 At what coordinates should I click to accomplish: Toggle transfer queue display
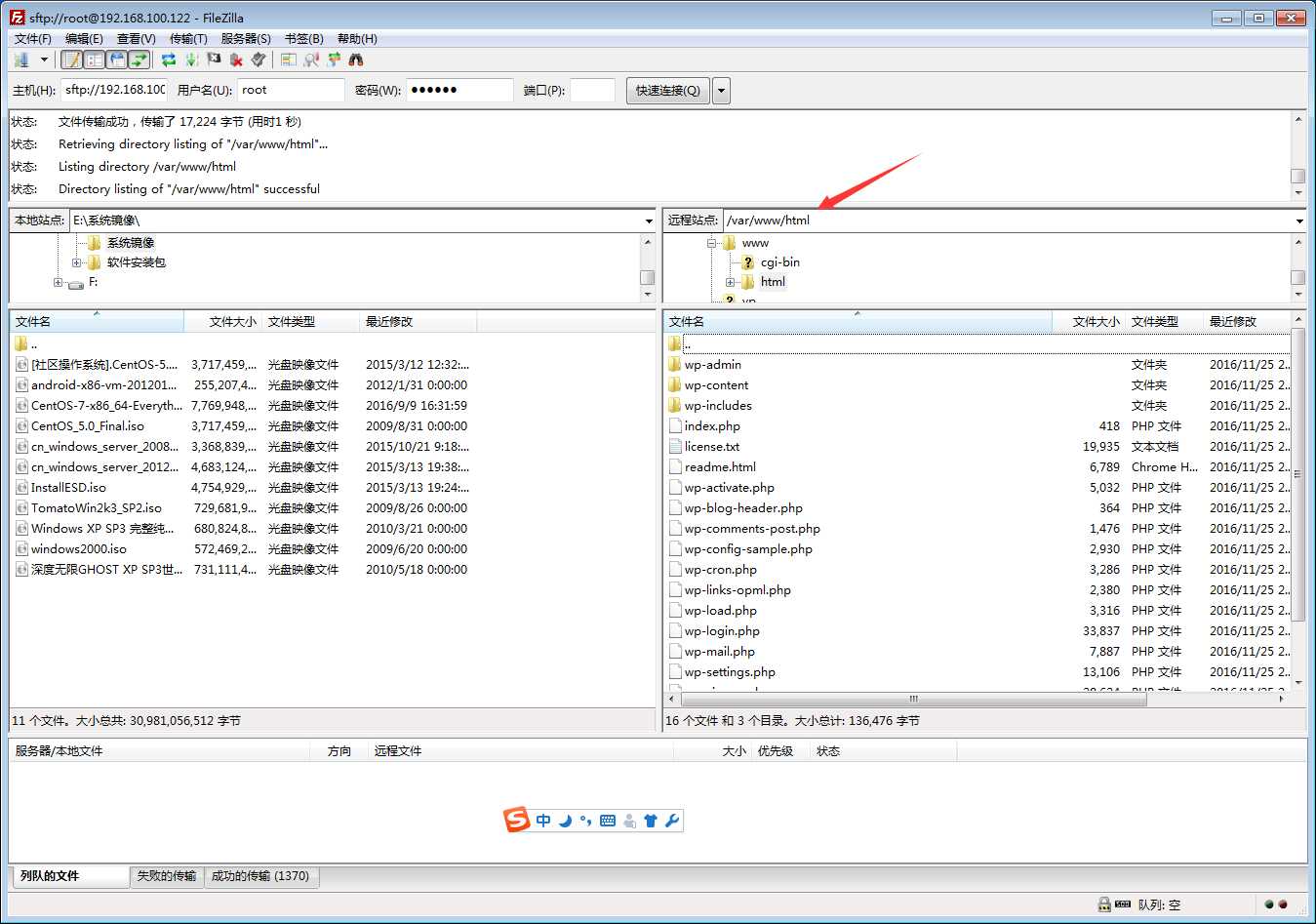pyautogui.click(x=140, y=60)
